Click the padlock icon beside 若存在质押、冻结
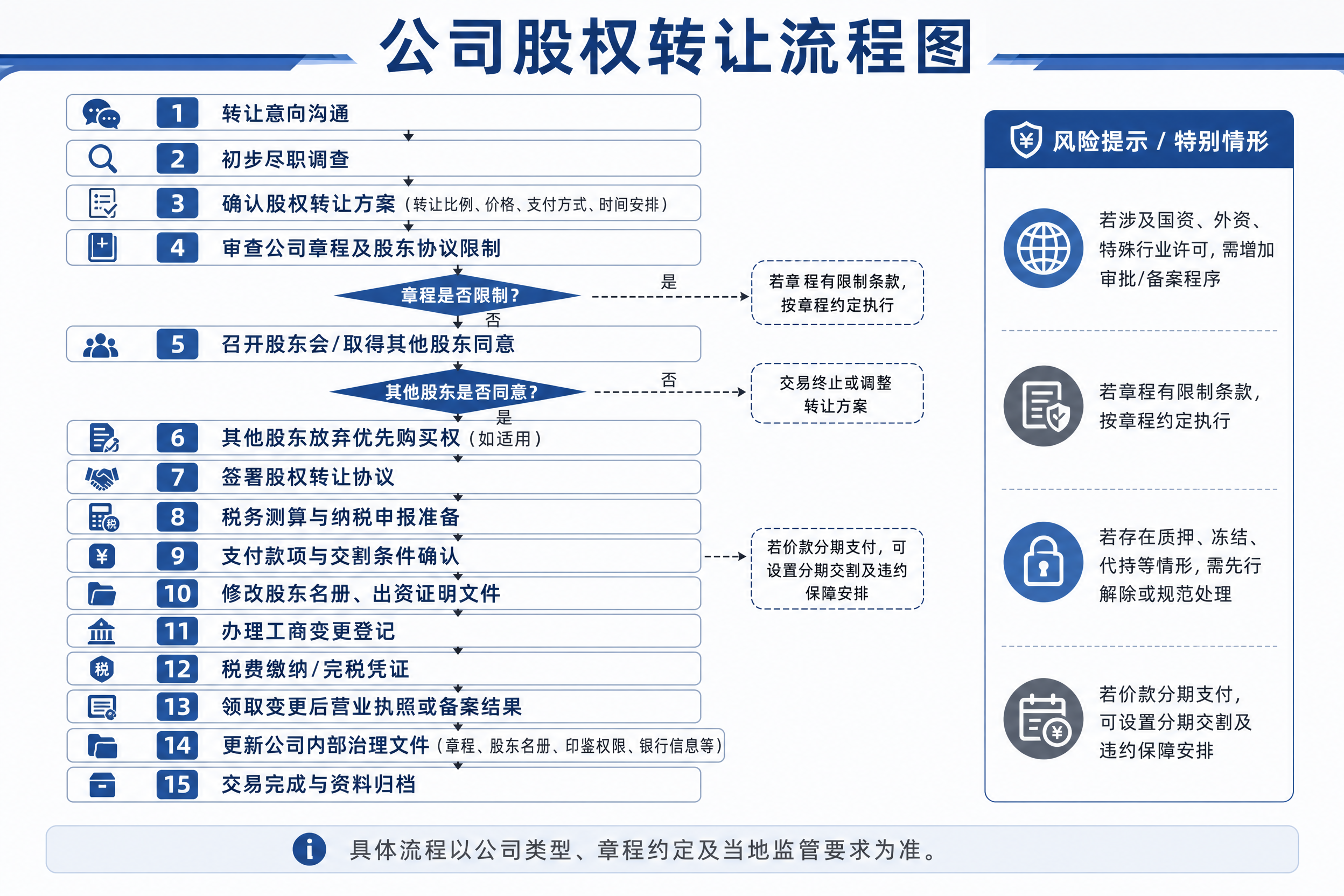This screenshot has width=1344, height=896. pos(1044,562)
